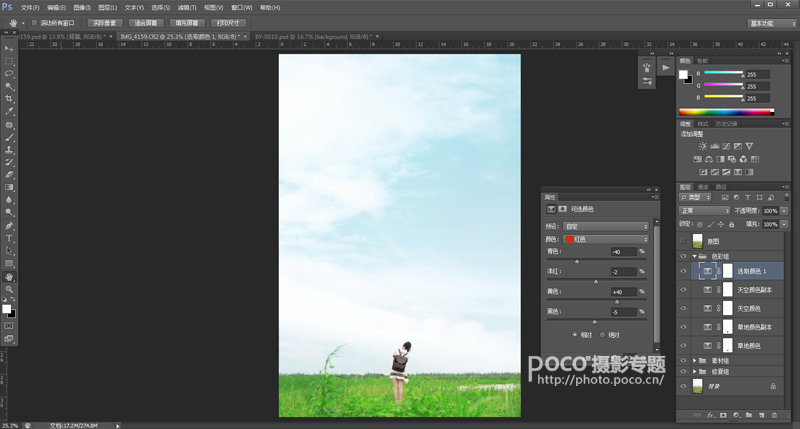The width and height of the screenshot is (800, 429).
Task: Hide the 背景 layer
Action: pyautogui.click(x=683, y=386)
